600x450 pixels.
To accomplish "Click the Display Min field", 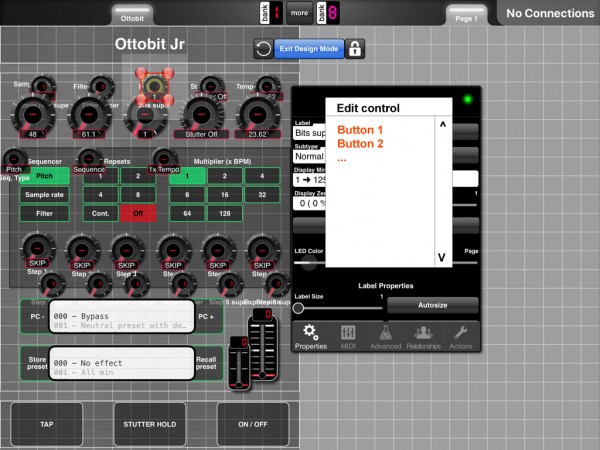I will click(310, 179).
